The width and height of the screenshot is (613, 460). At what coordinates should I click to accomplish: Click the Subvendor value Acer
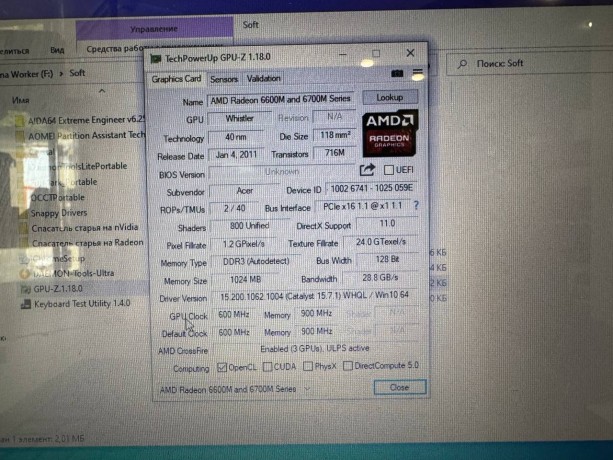point(245,191)
